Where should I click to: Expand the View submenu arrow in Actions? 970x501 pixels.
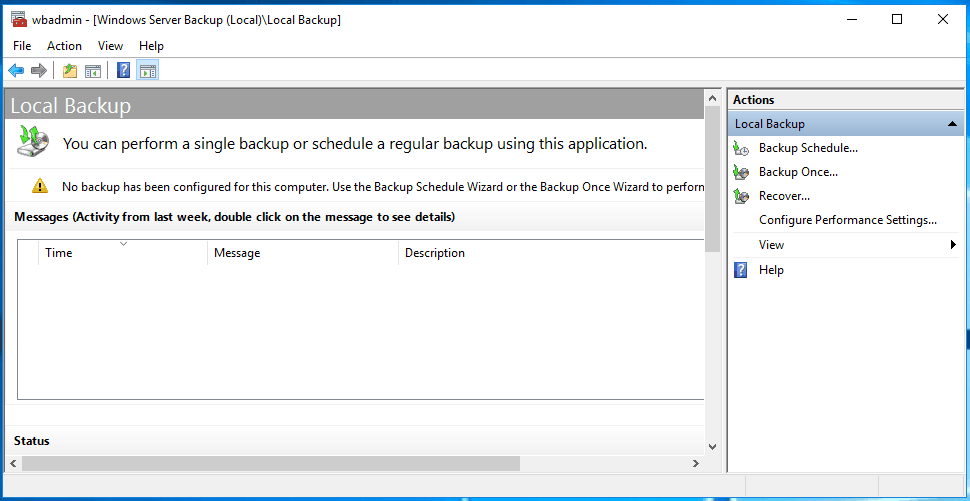[953, 245]
